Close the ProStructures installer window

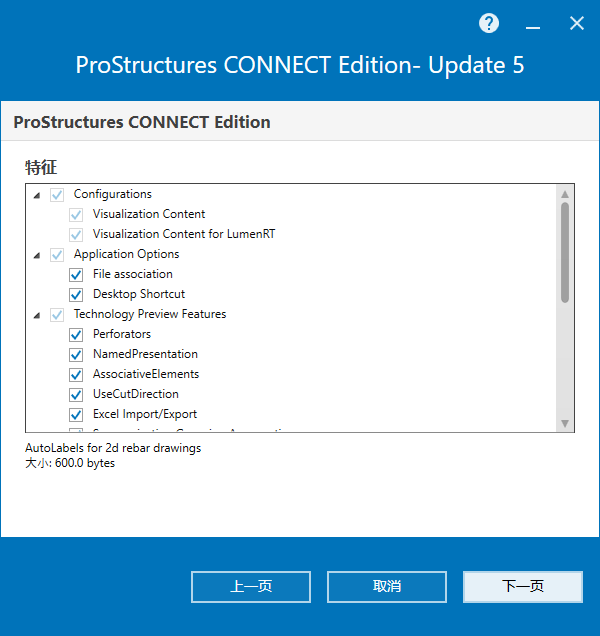(x=576, y=24)
